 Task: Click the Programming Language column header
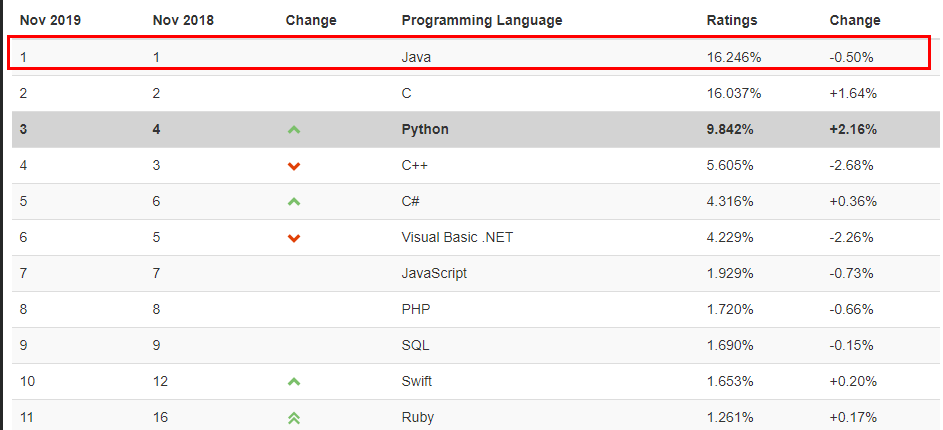coord(481,20)
